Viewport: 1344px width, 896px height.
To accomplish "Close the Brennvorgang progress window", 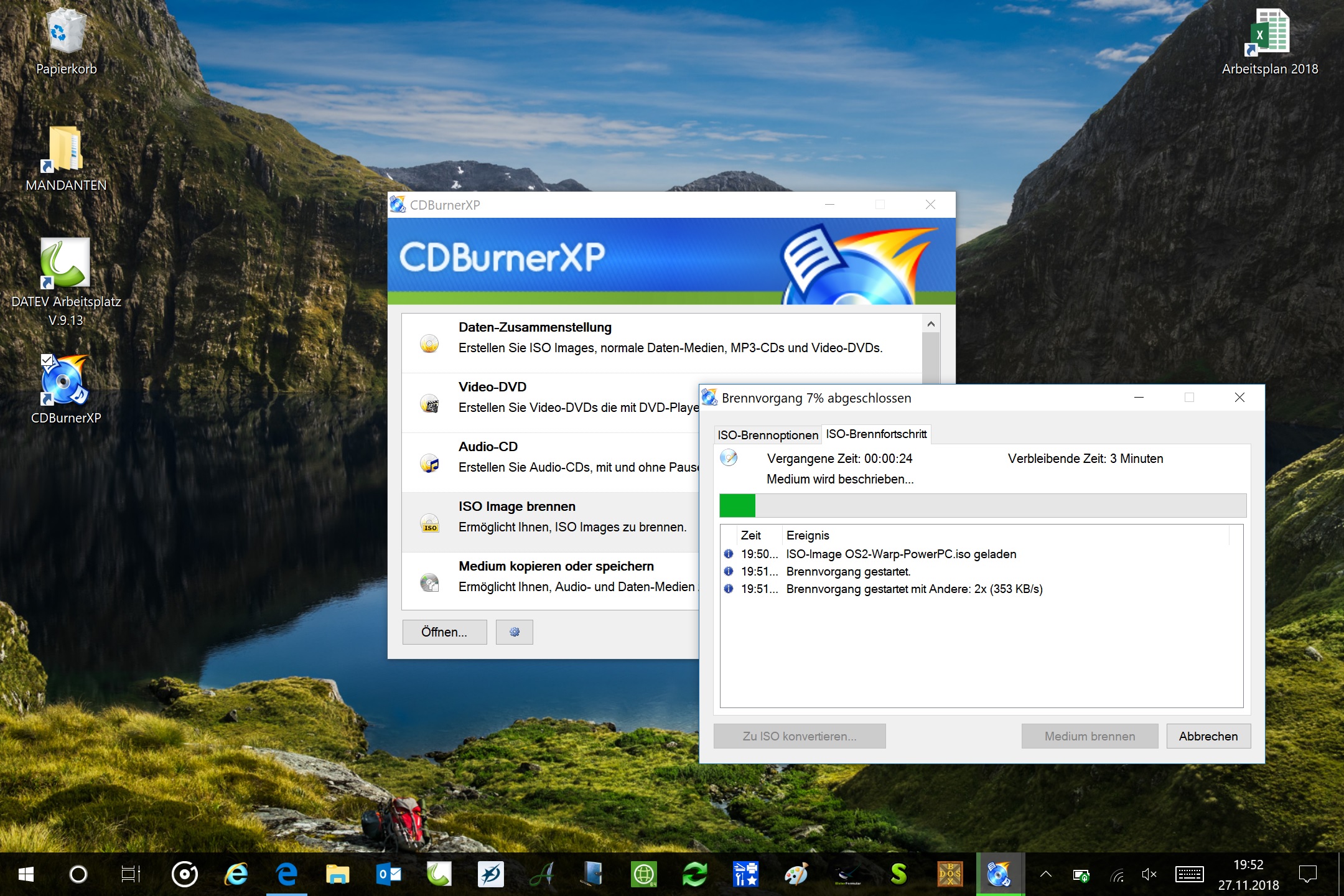I will 1239,398.
